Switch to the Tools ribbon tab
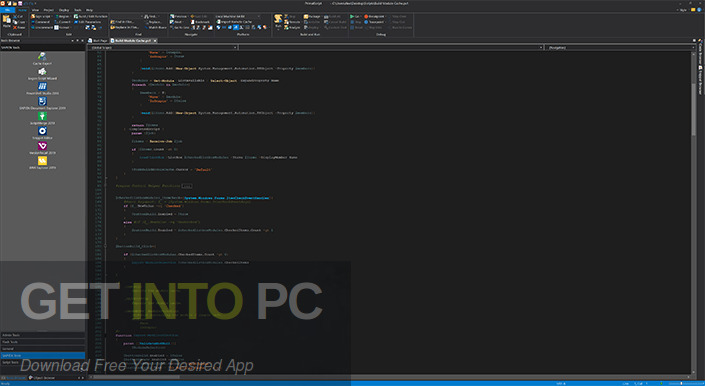 [78, 10]
